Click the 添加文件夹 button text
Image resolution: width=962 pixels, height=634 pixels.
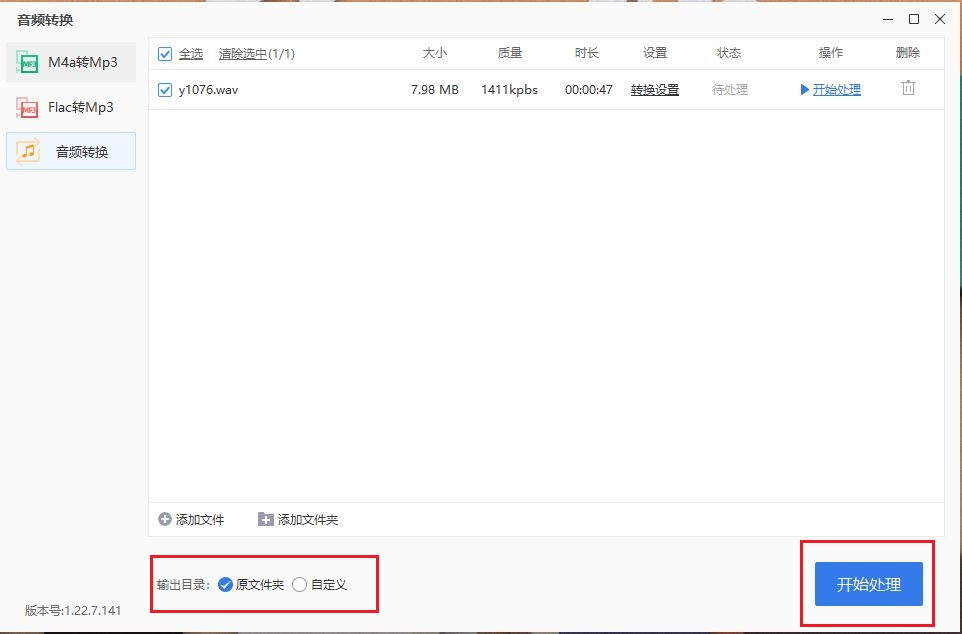point(308,520)
